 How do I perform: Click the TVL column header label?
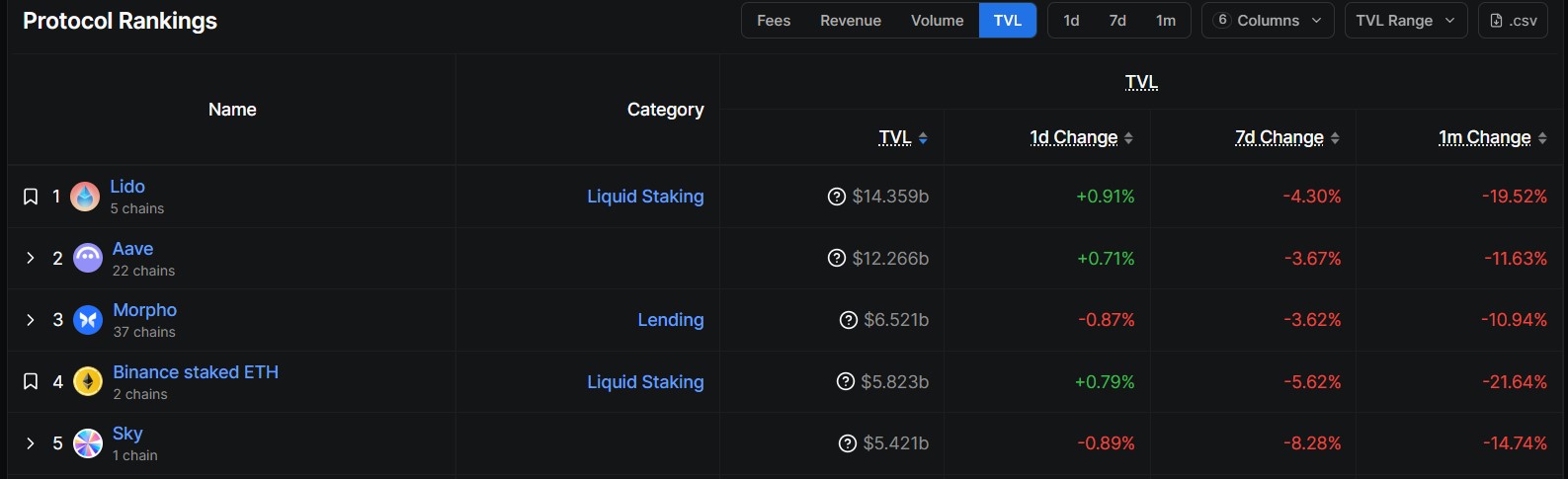(895, 137)
